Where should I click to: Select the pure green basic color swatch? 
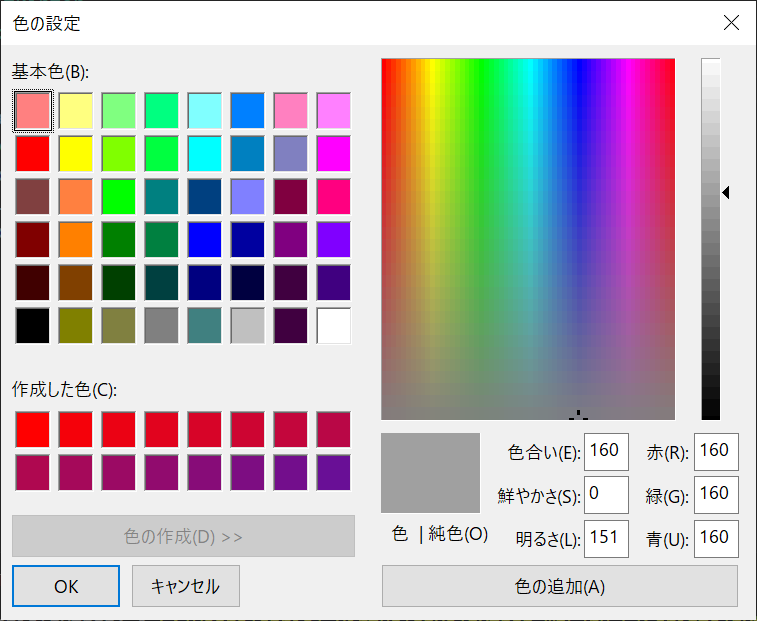coord(118,197)
